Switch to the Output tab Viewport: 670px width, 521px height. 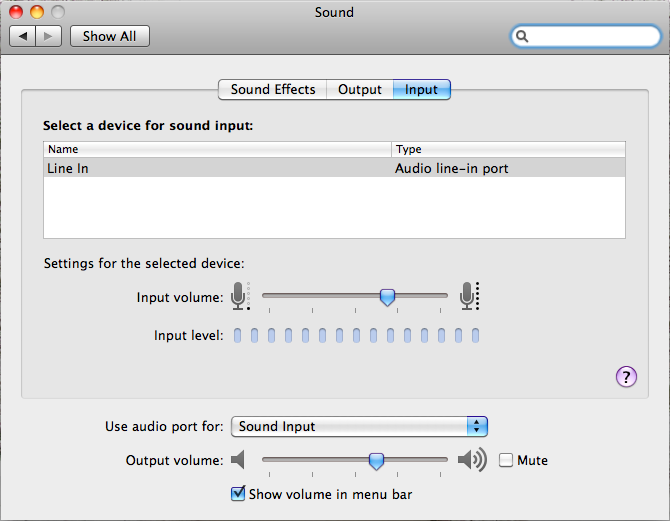click(359, 89)
